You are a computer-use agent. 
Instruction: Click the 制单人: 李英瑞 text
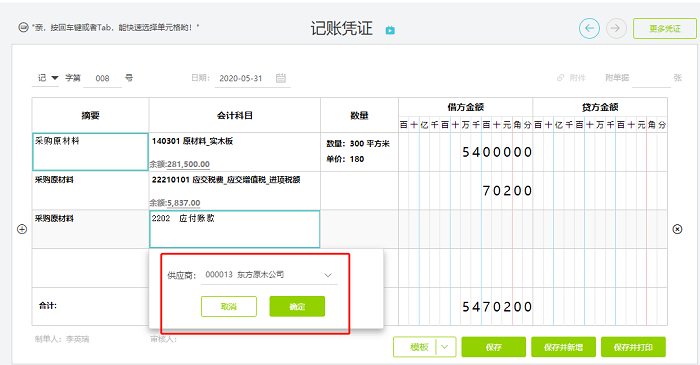coord(62,339)
